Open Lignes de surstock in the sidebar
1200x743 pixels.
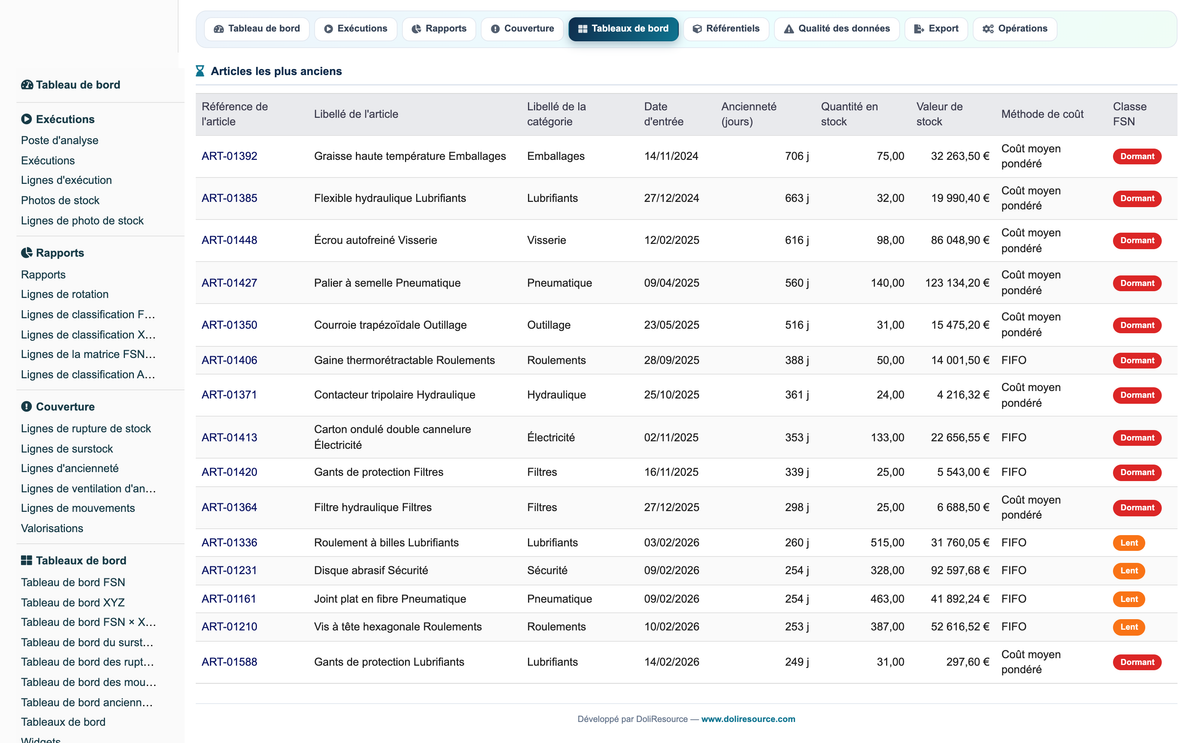click(67, 449)
